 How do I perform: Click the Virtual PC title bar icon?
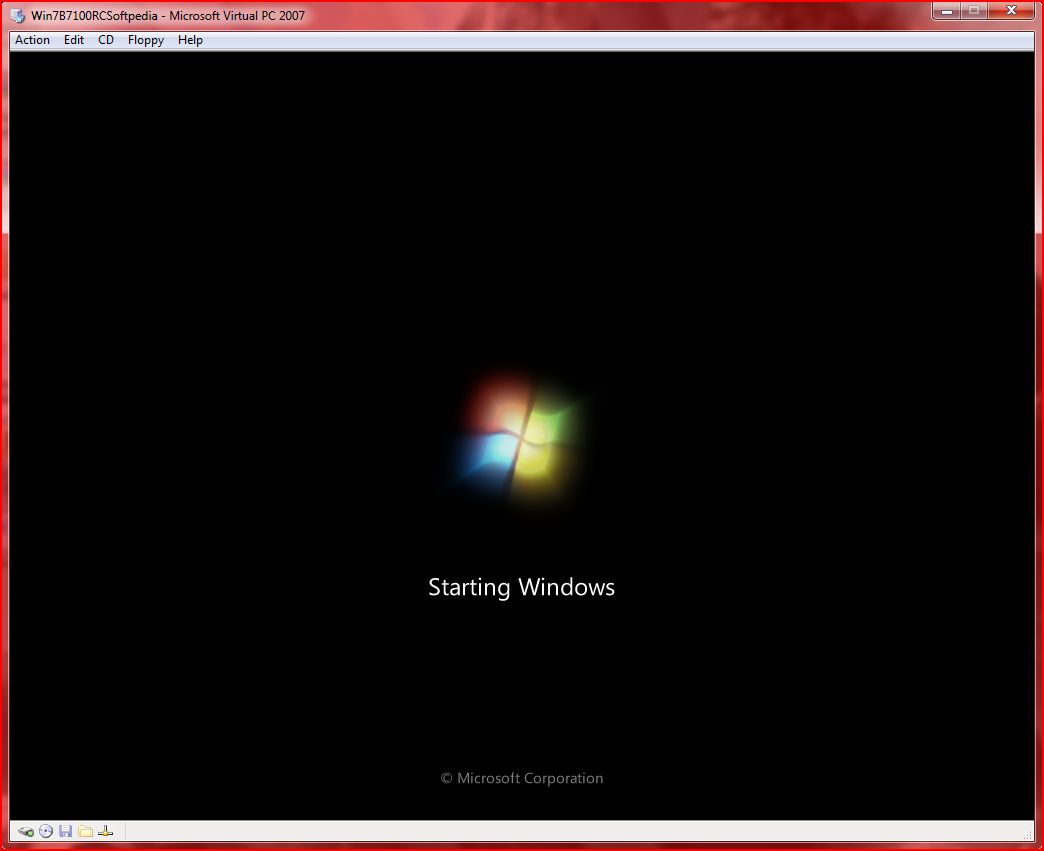pos(18,15)
